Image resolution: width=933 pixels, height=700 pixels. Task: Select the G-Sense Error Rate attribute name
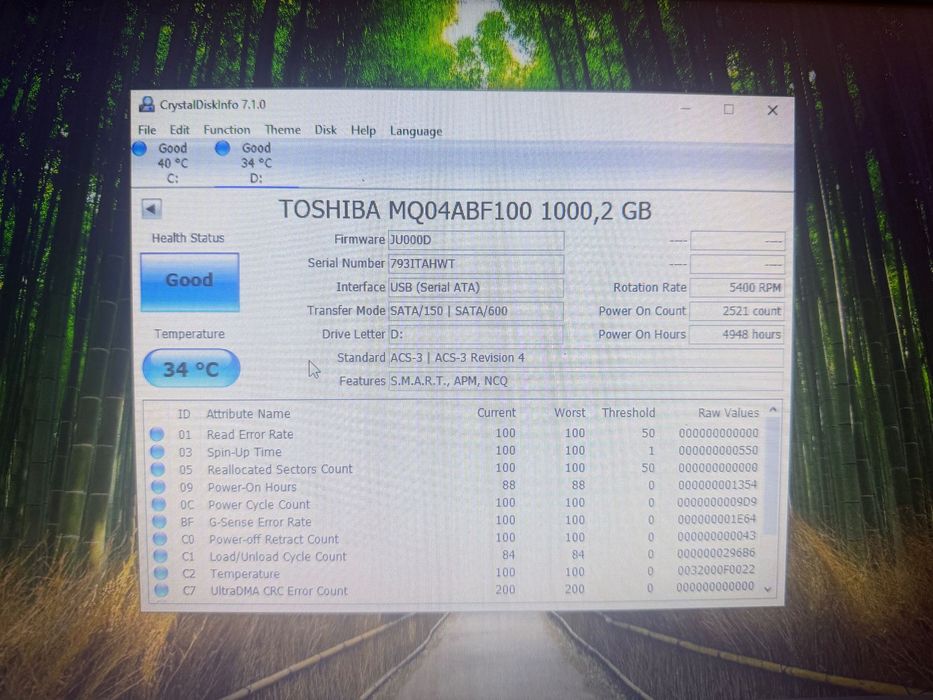[260, 522]
